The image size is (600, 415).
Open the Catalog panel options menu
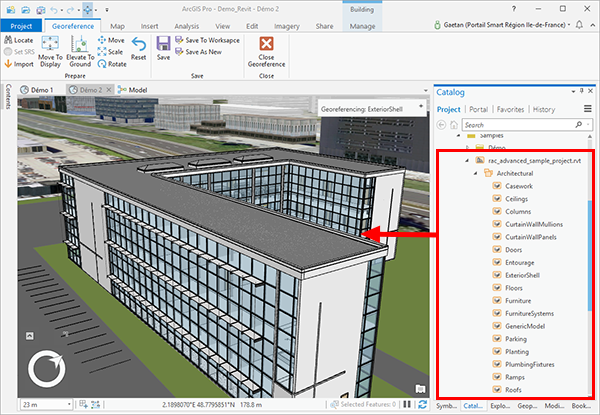pyautogui.click(x=588, y=109)
